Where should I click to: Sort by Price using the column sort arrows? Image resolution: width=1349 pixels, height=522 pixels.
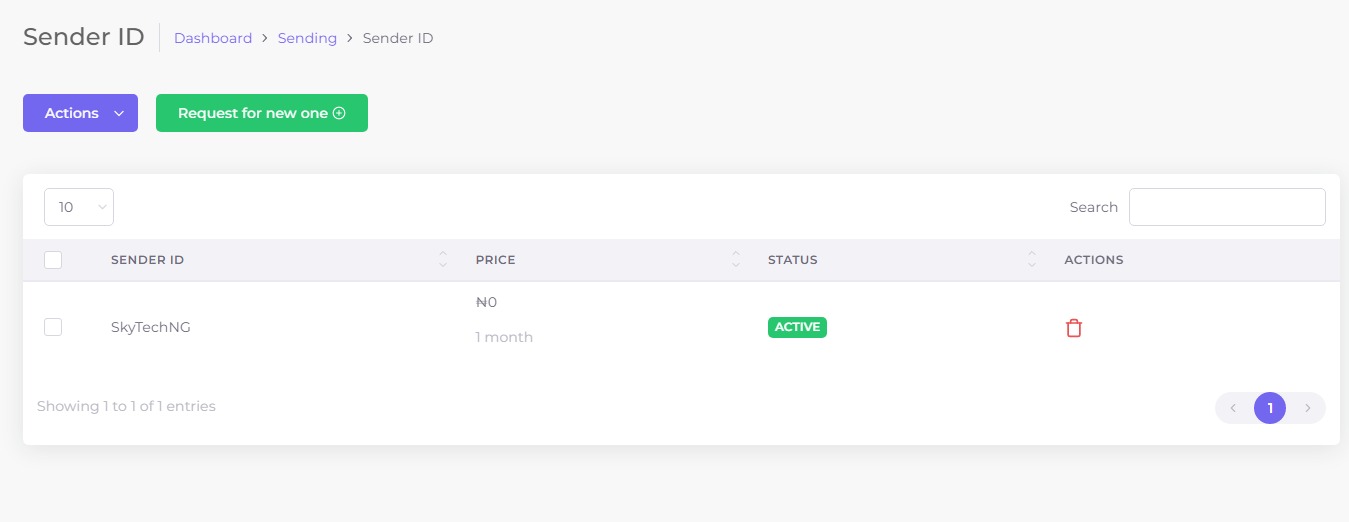point(736,259)
